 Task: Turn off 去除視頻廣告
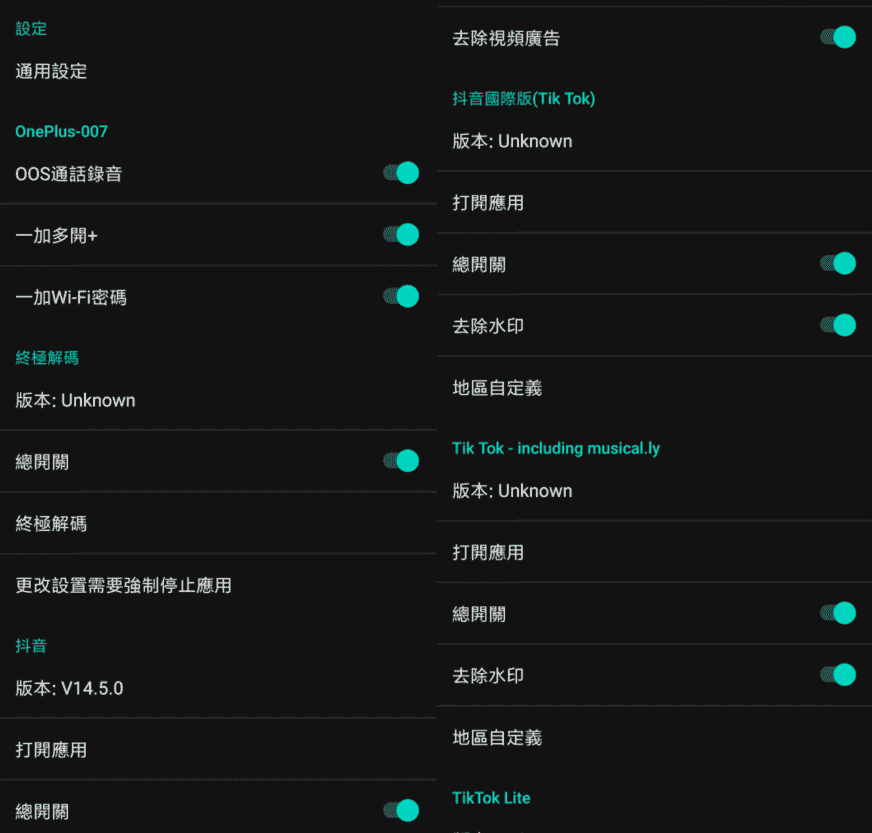pos(836,36)
